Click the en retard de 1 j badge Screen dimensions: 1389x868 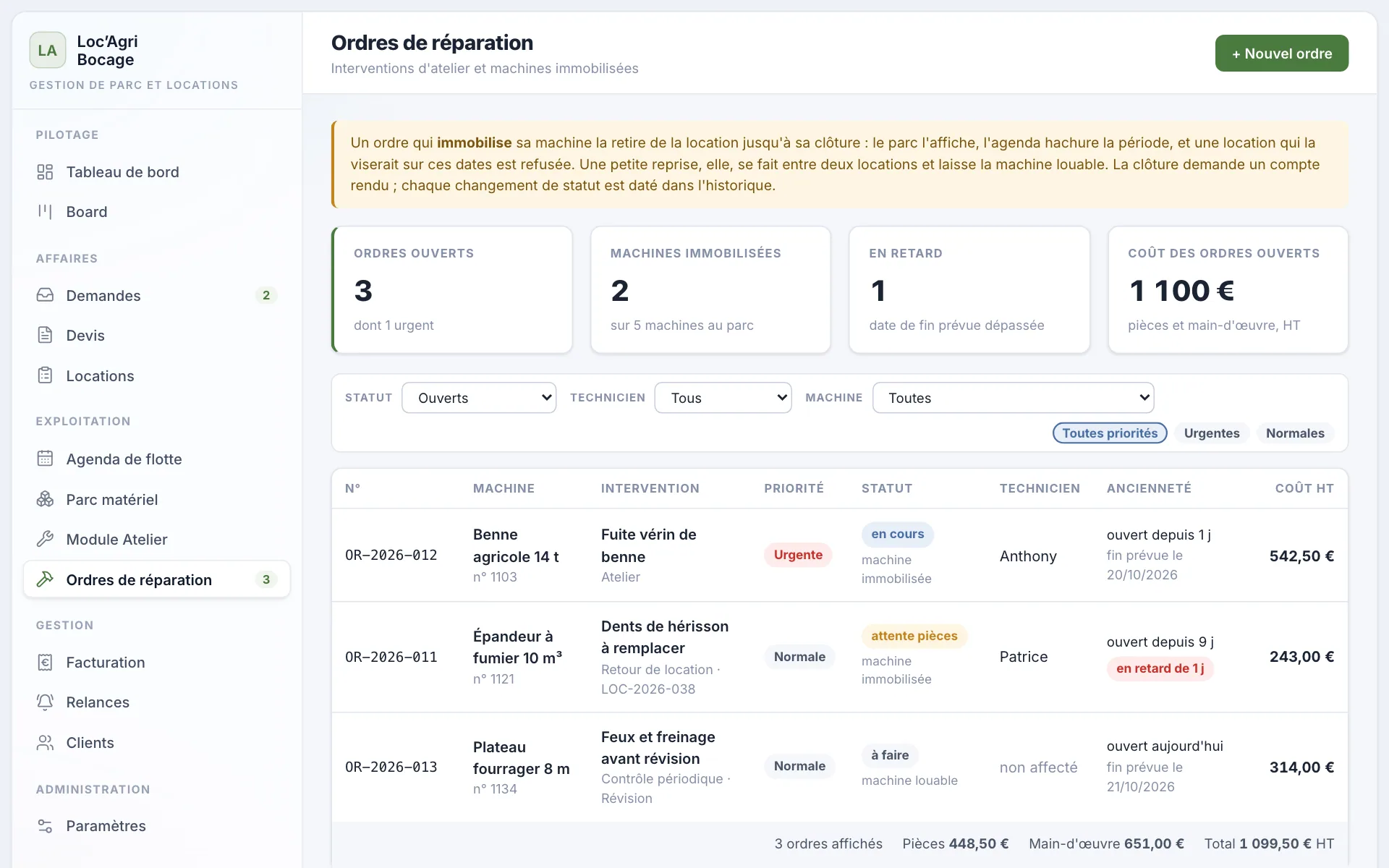pyautogui.click(x=1160, y=668)
